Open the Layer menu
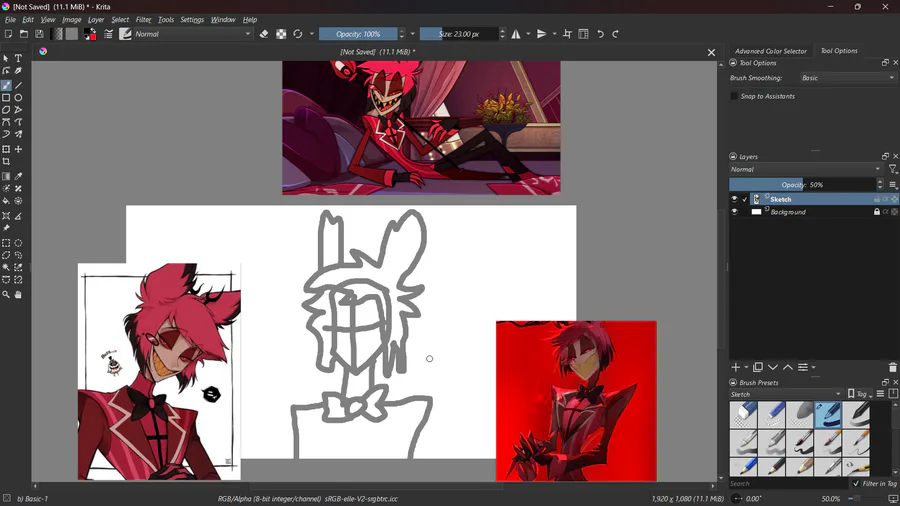This screenshot has height=506, width=900. click(96, 20)
